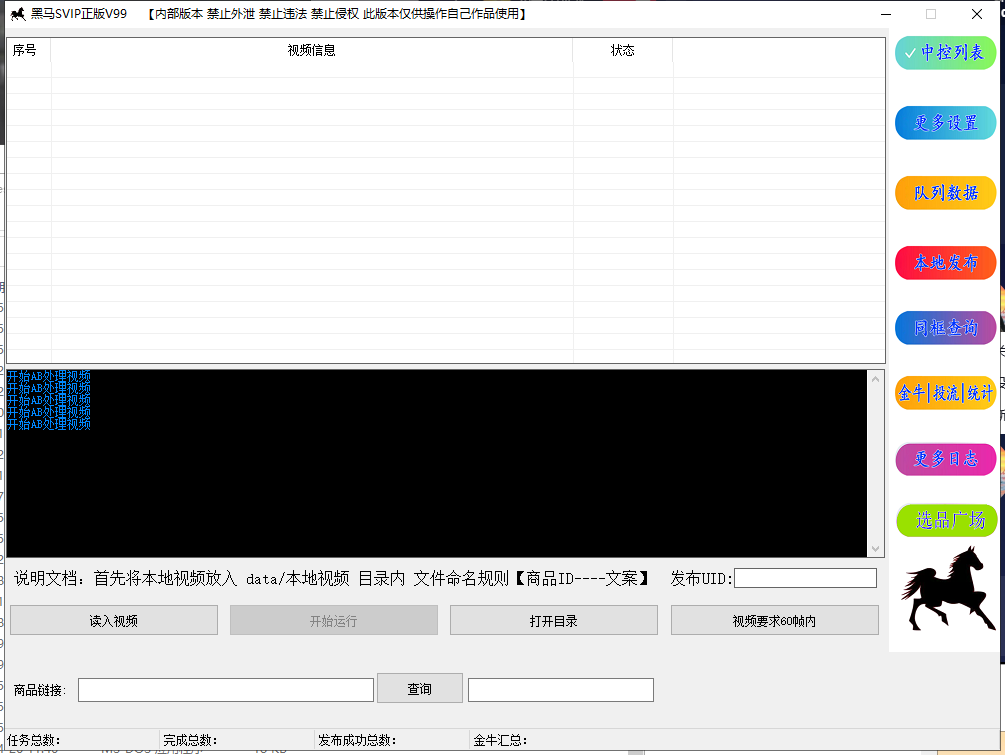Screen dimensions: 1005x755
Task: Select the 本地发布 button
Action: click(945, 263)
